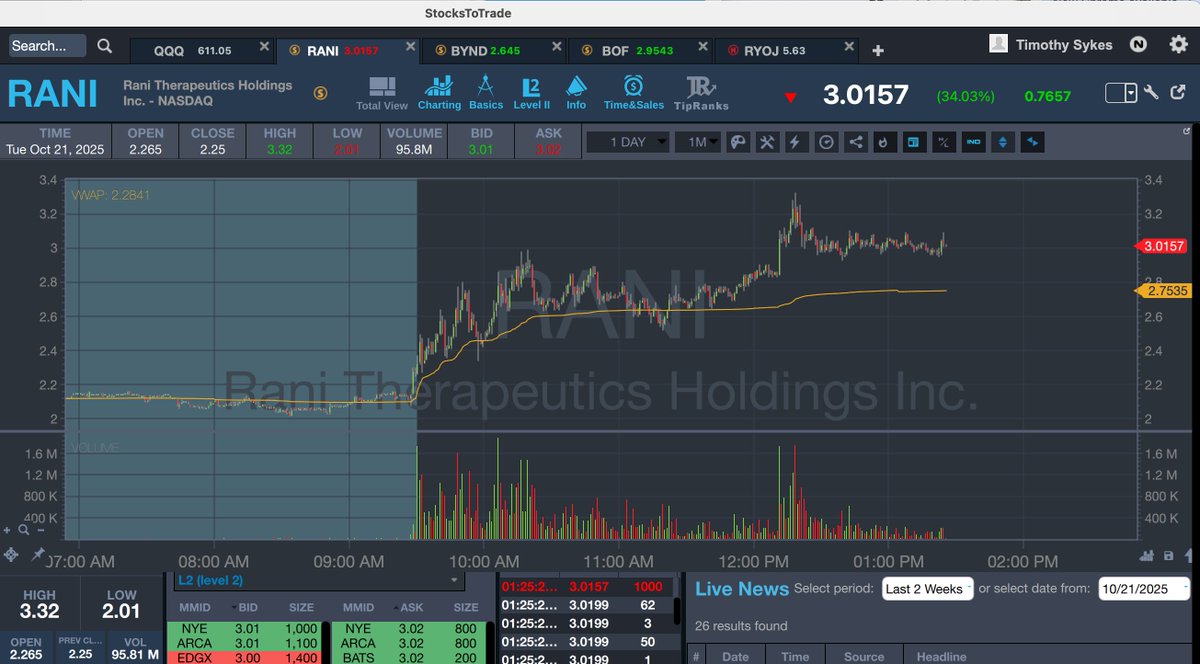Click the Live News heading

(742, 589)
